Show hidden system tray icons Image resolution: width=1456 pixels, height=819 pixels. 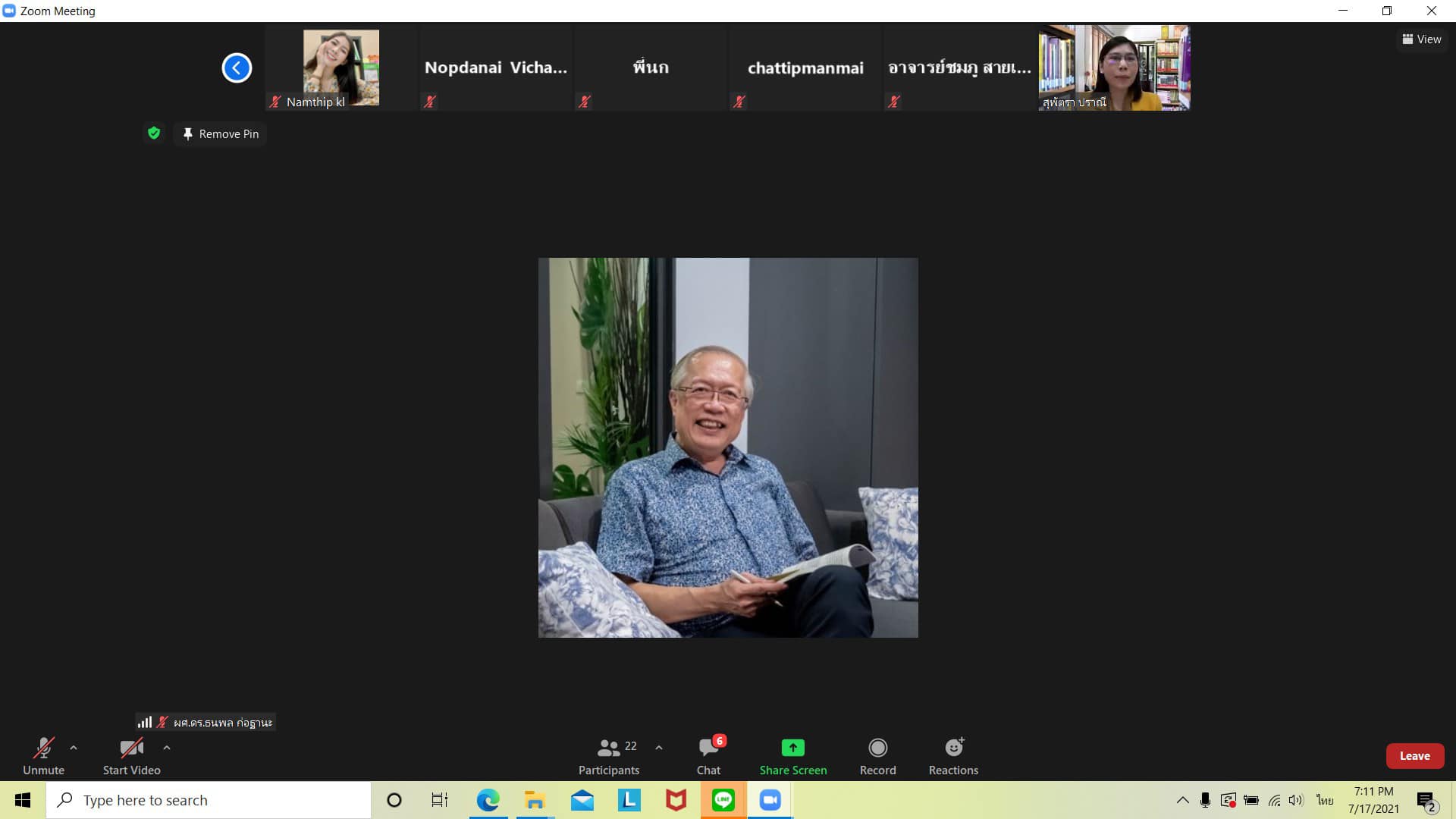pyautogui.click(x=1182, y=800)
